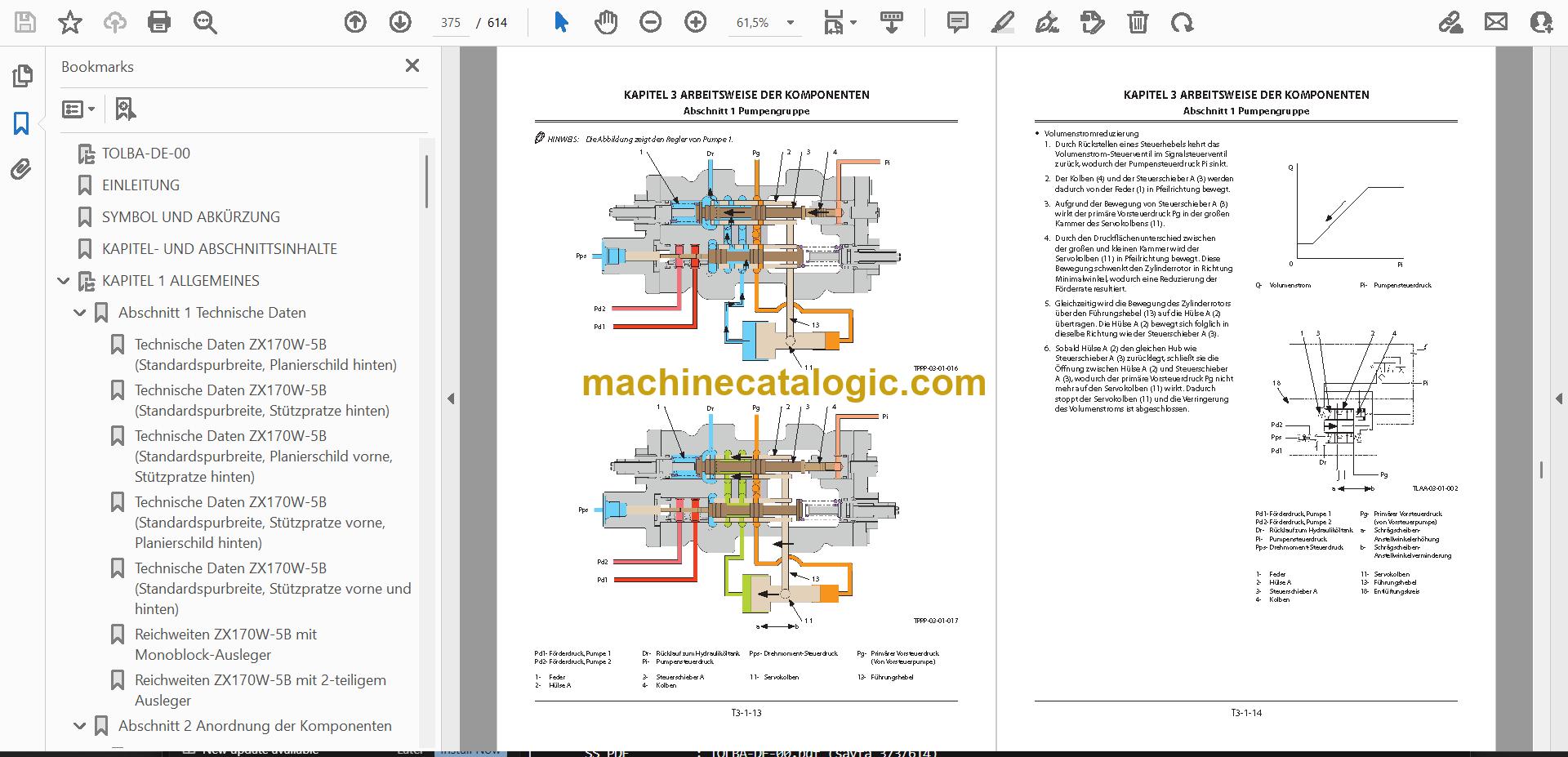This screenshot has height=757, width=1568.
Task: Select the highlighter pen tool
Action: tap(1002, 22)
